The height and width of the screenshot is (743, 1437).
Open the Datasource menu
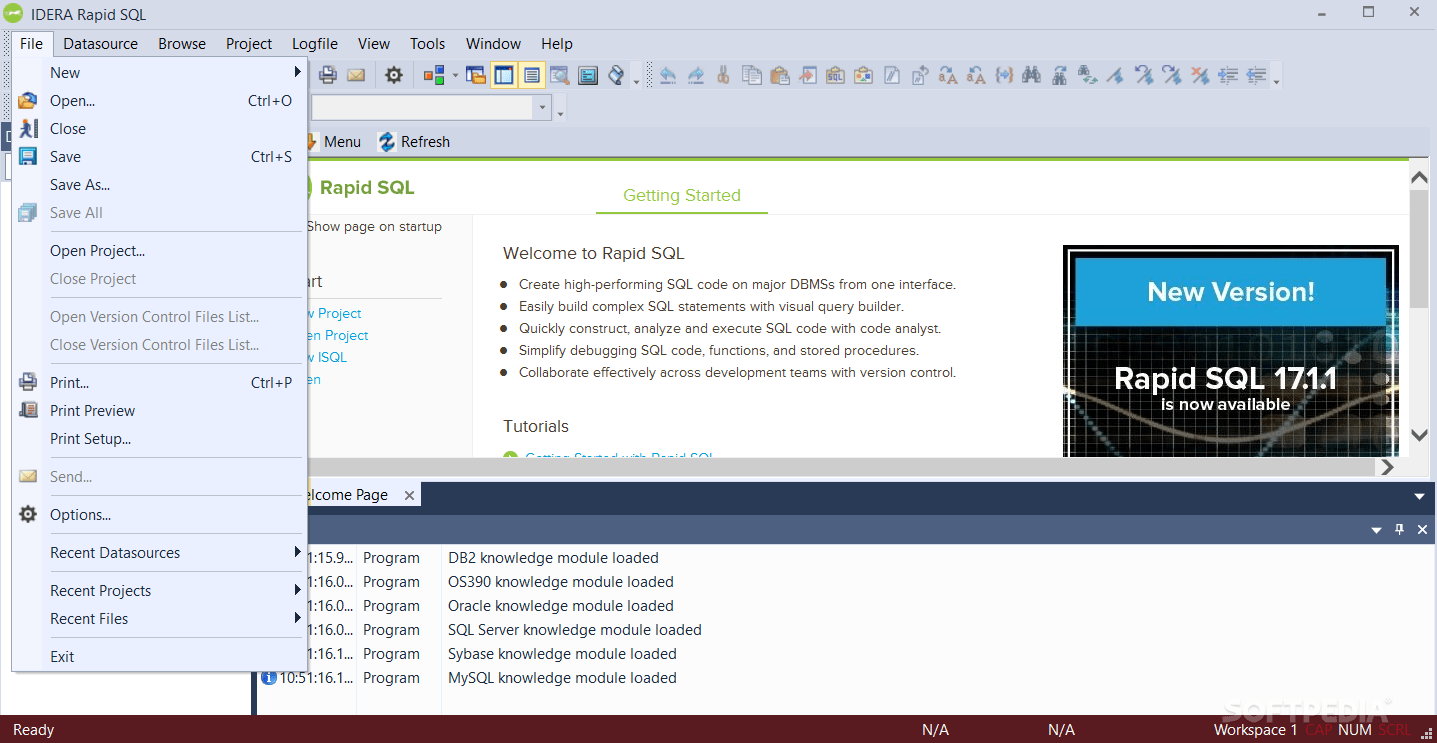[101, 43]
